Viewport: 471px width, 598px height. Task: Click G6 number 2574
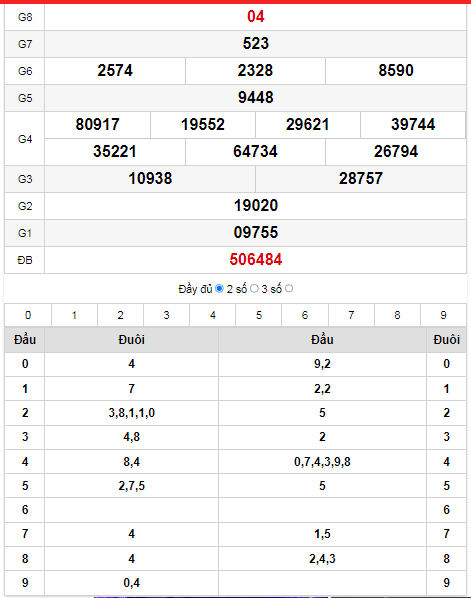coord(115,71)
